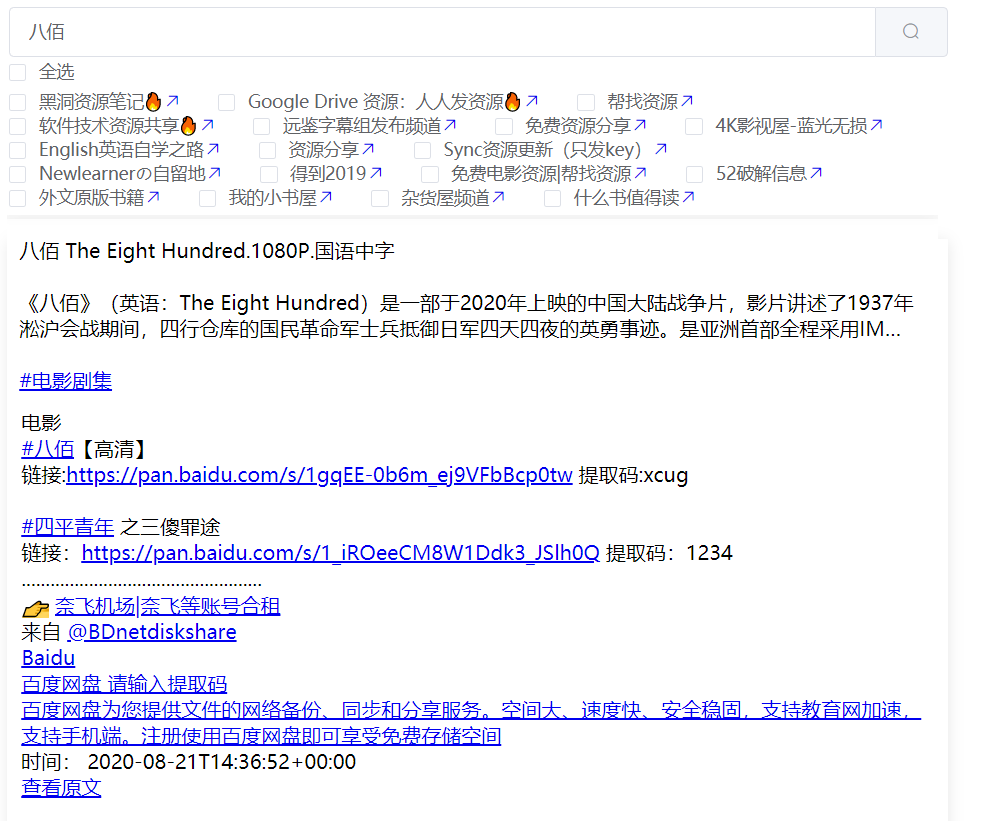990x821 pixels.
Task: Check the 帮找资源 channel checkbox
Action: [x=586, y=102]
